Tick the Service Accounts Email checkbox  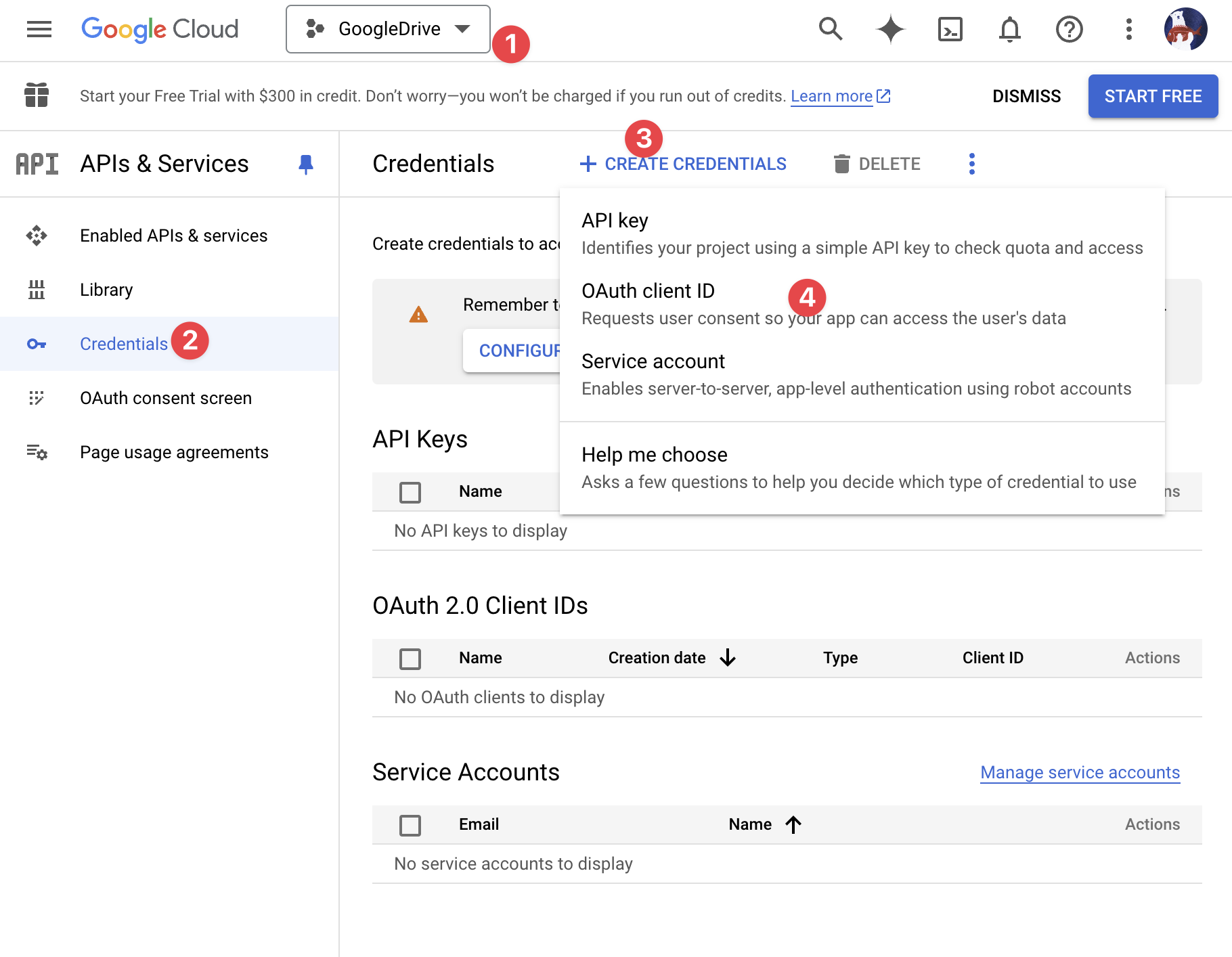coord(410,825)
